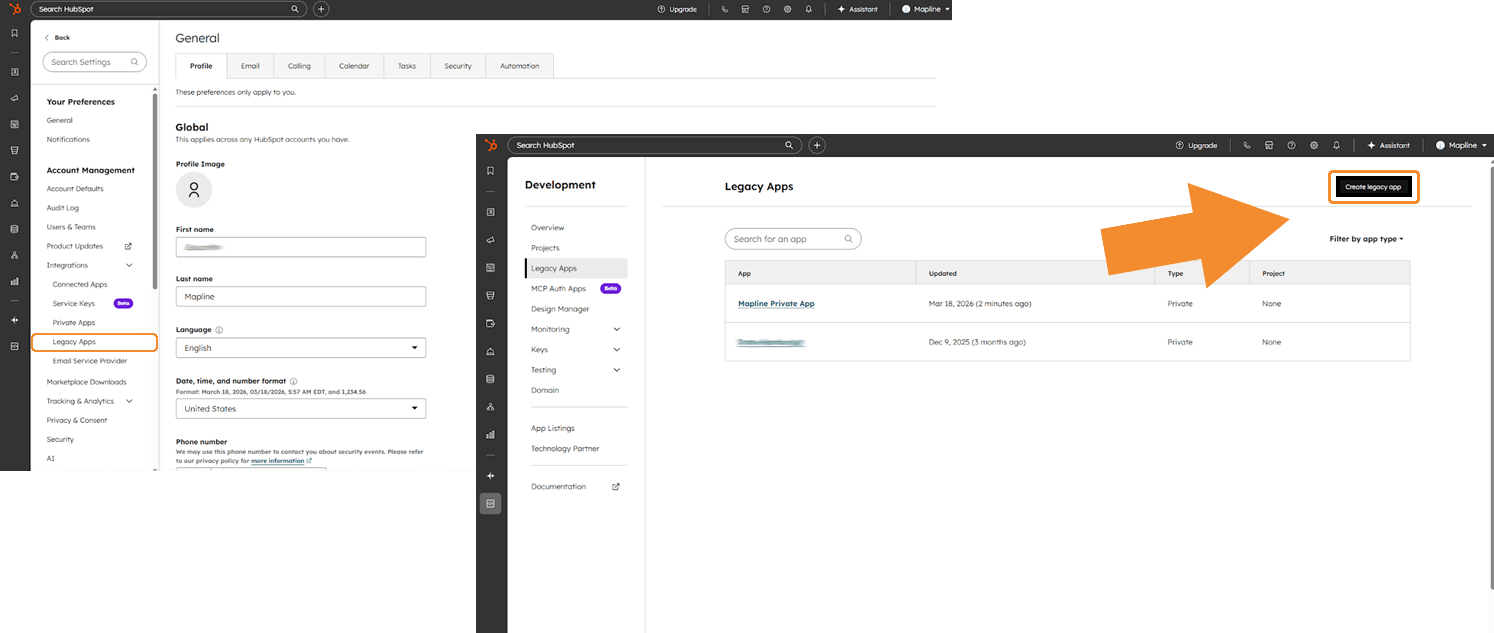Open the Marketing megaphone icon in sidebar

pos(490,240)
